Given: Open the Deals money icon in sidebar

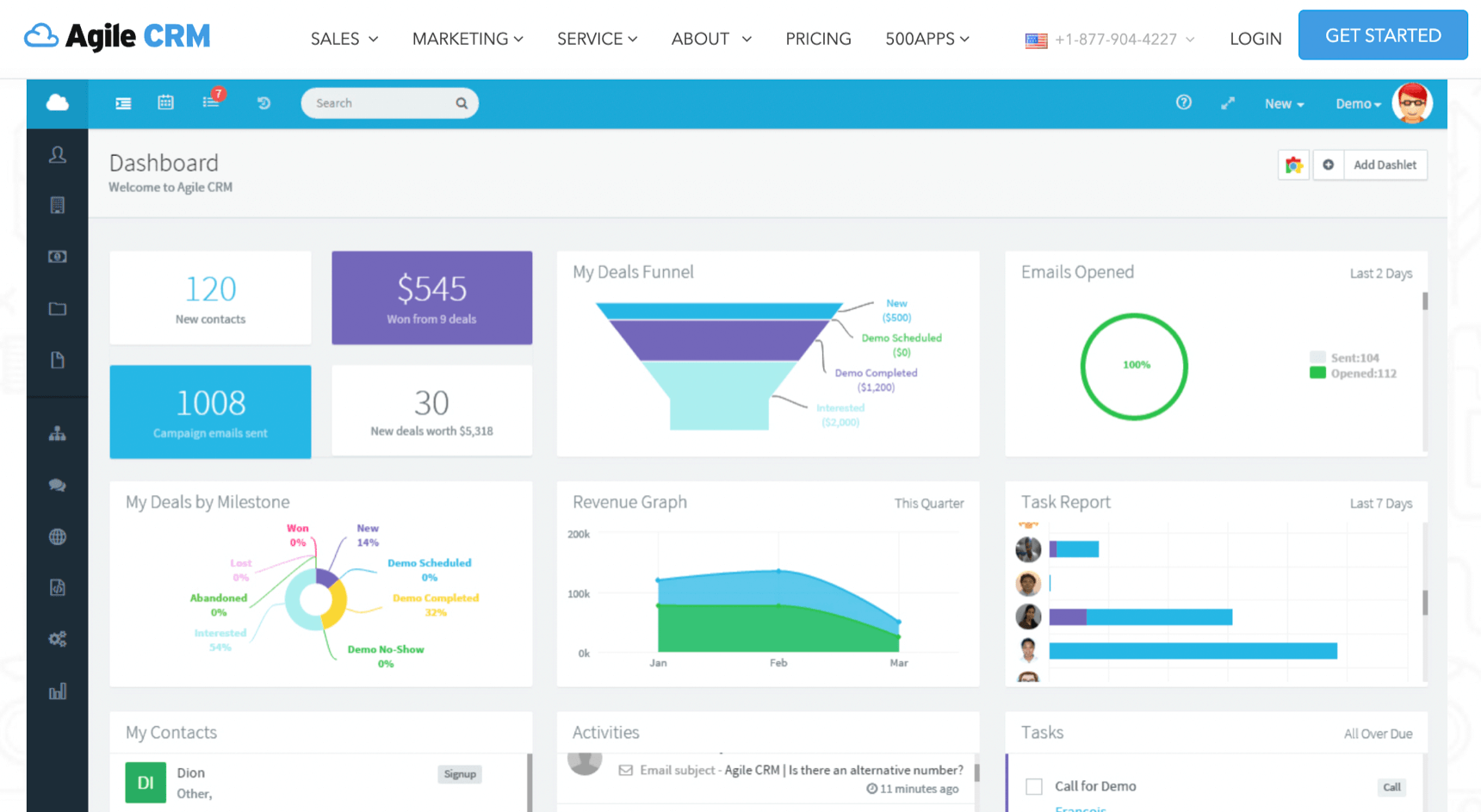Looking at the screenshot, I should (58, 257).
